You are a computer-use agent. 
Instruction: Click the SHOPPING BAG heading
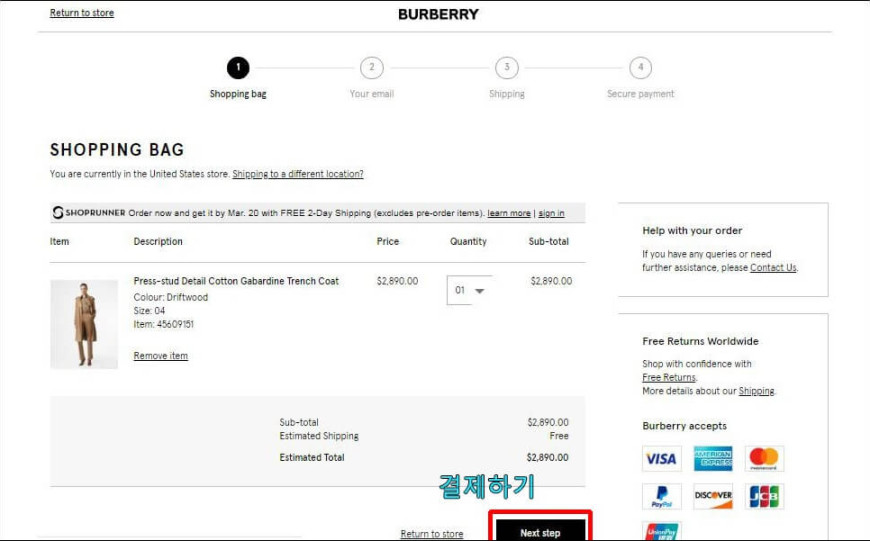click(x=117, y=149)
